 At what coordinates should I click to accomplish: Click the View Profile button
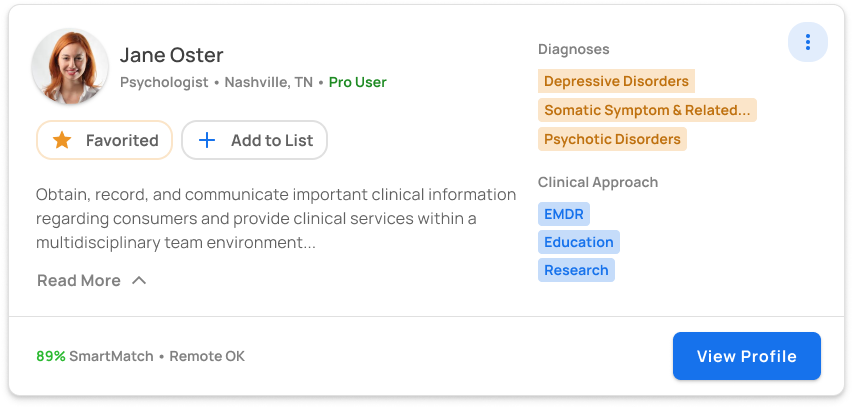click(746, 356)
